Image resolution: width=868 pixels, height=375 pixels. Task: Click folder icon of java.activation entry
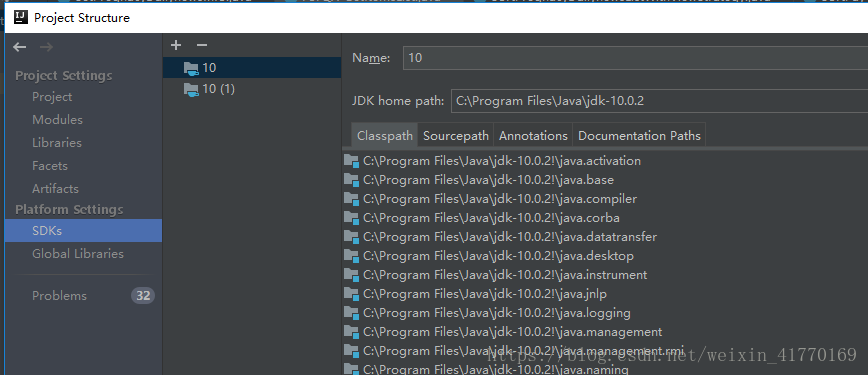click(x=351, y=161)
